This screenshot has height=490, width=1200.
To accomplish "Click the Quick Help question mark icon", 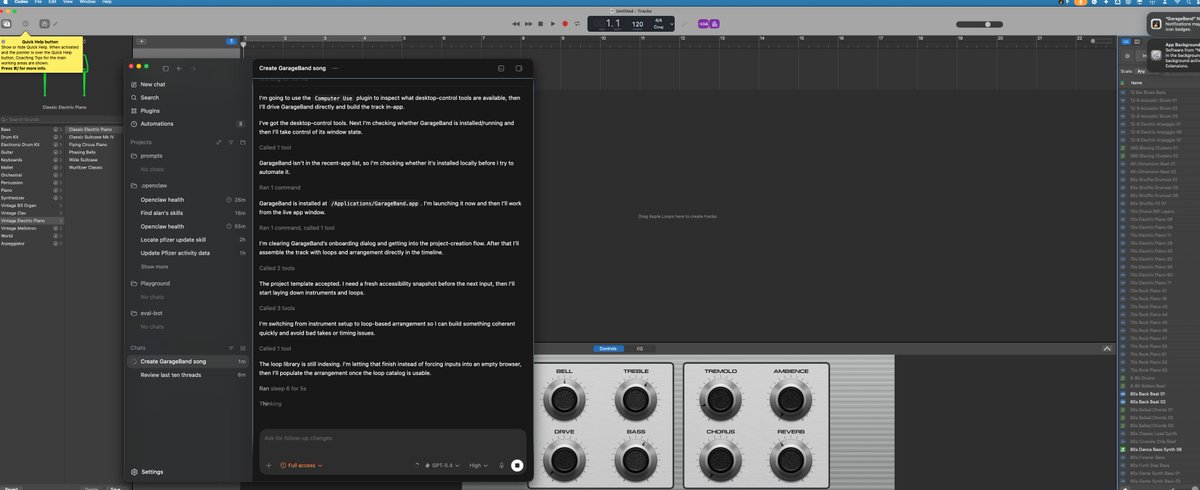I will (25, 23).
